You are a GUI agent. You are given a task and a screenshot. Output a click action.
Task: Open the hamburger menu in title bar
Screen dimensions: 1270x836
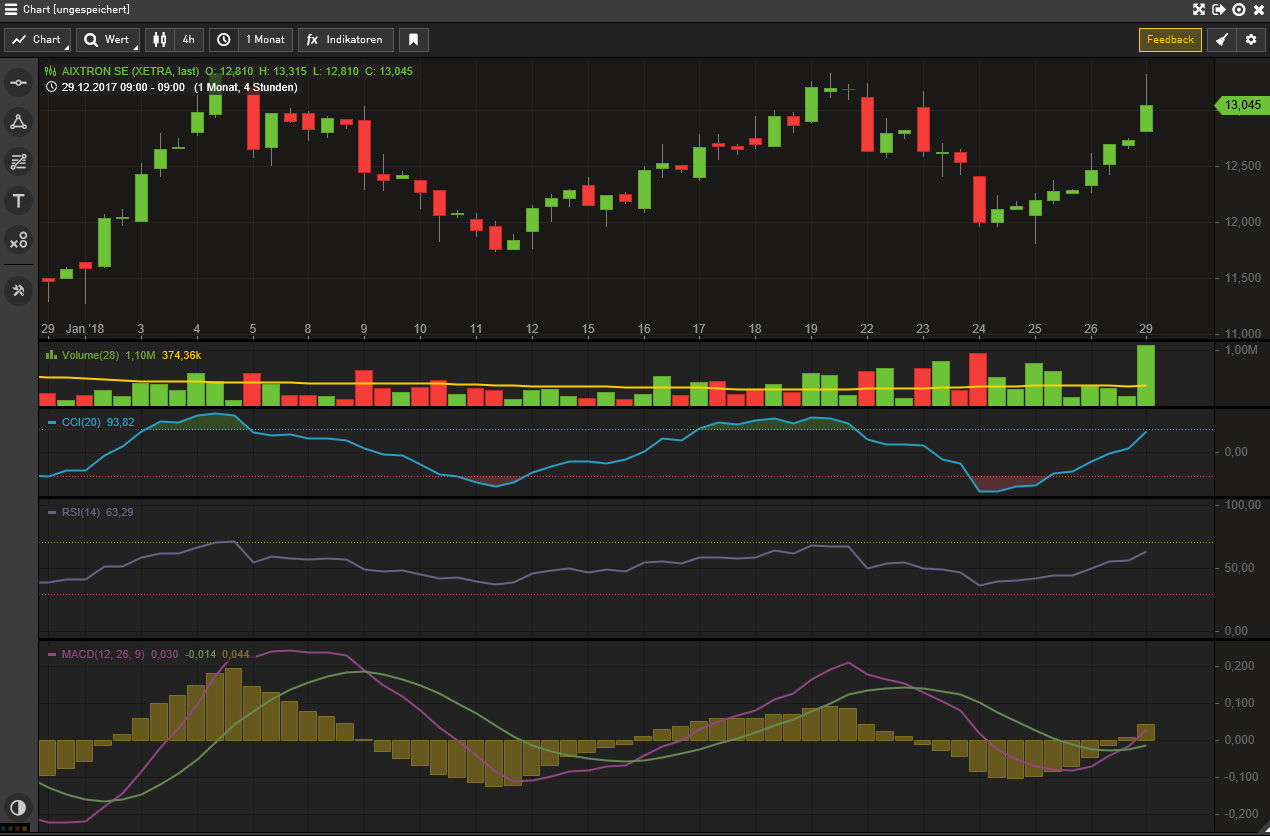coord(10,9)
